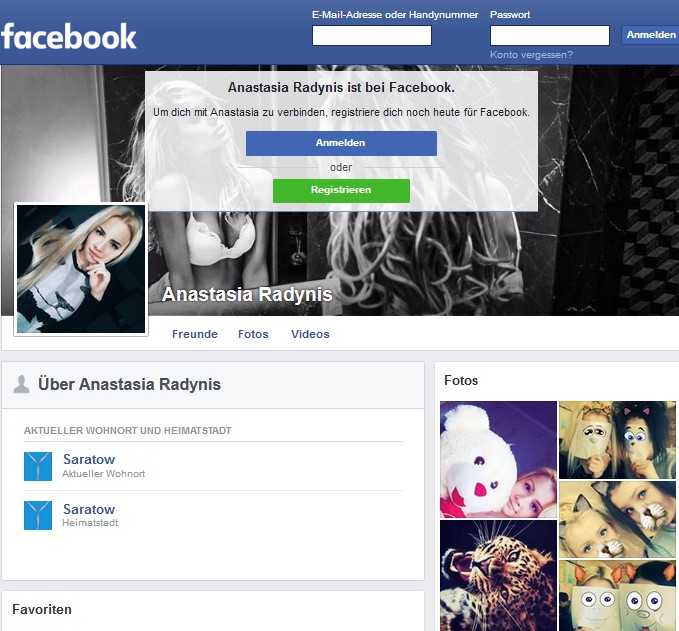This screenshot has height=631, width=679.
Task: Open the Fotos tab
Action: pyautogui.click(x=253, y=334)
